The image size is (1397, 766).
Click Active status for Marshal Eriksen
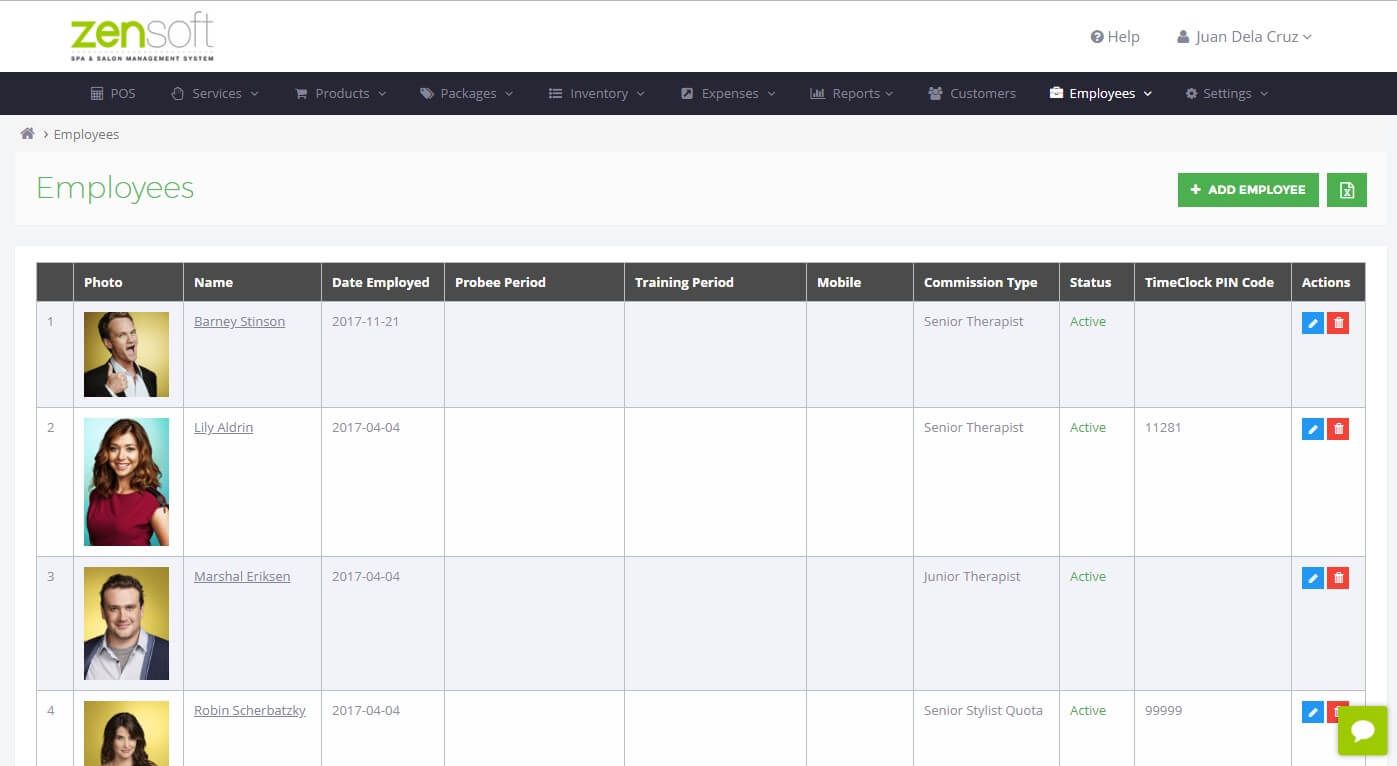(x=1088, y=577)
